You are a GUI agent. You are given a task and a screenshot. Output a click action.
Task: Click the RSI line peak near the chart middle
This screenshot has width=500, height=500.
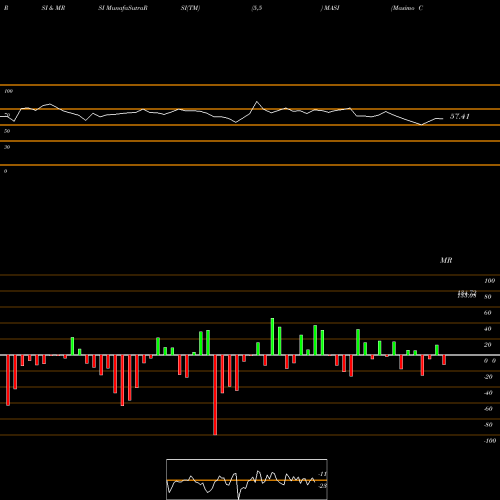click(x=257, y=102)
